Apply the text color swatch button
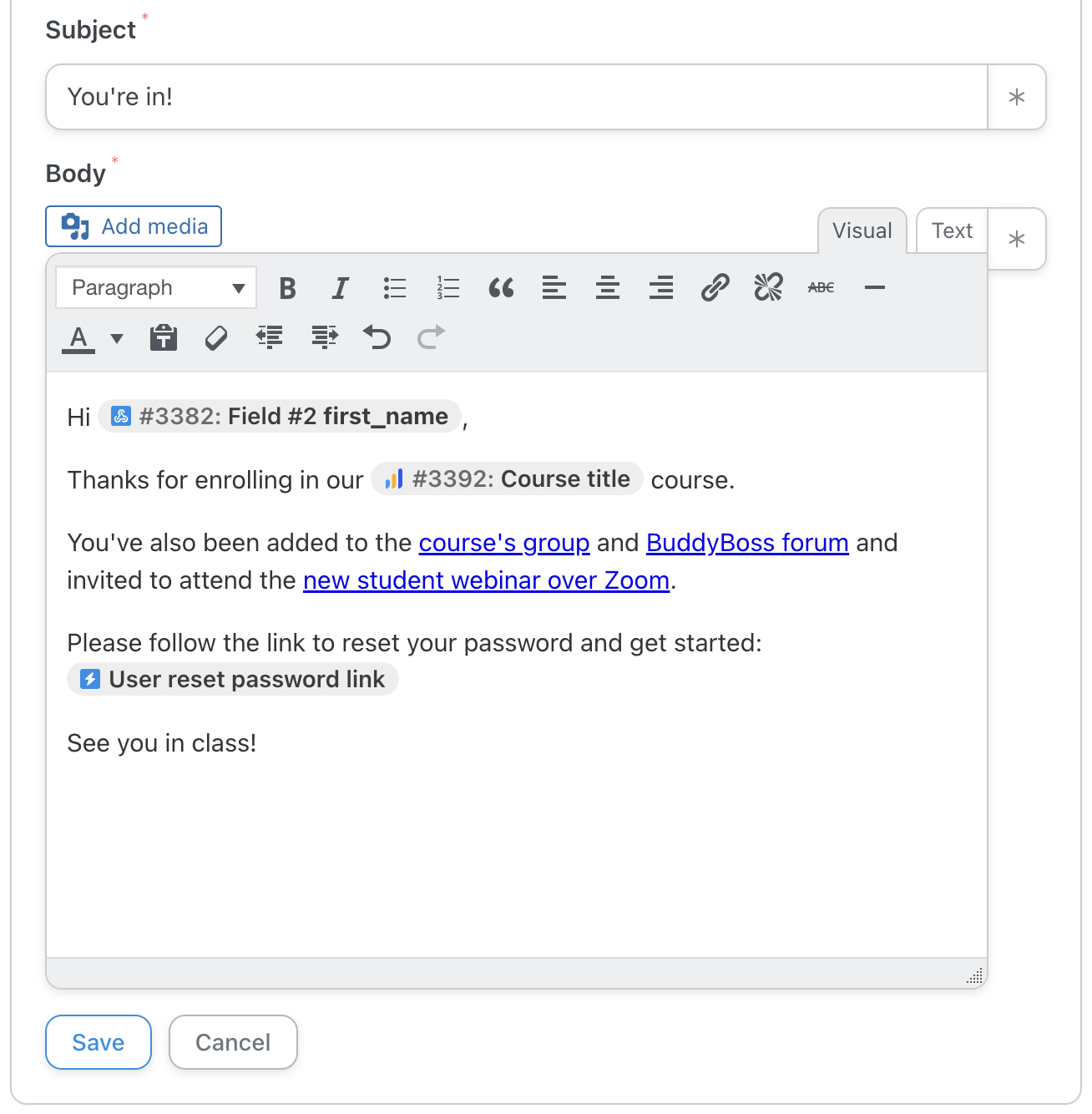 click(x=79, y=338)
